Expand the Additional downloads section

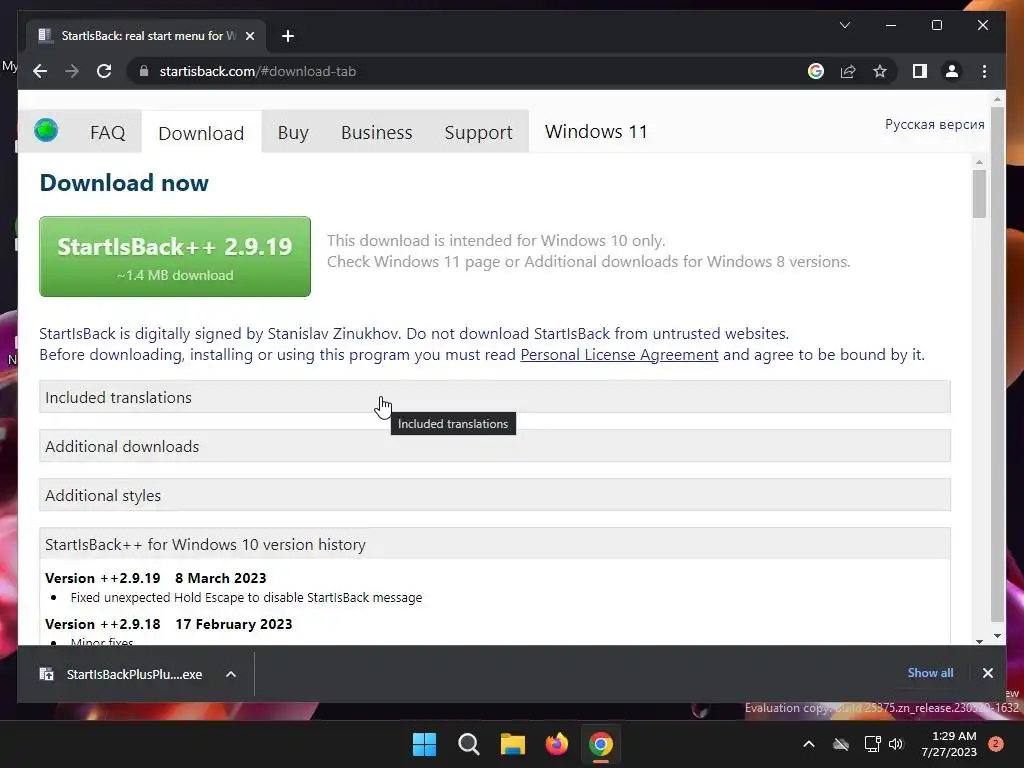tap(495, 446)
